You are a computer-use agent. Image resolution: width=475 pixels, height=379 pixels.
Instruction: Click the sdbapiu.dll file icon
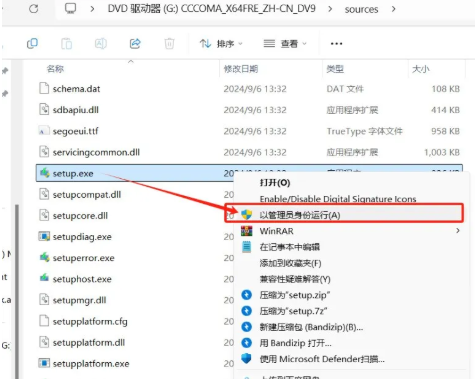pyautogui.click(x=44, y=109)
